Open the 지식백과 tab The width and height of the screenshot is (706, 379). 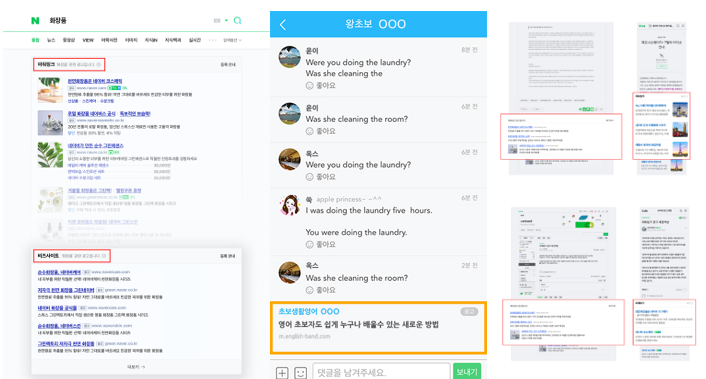(172, 40)
